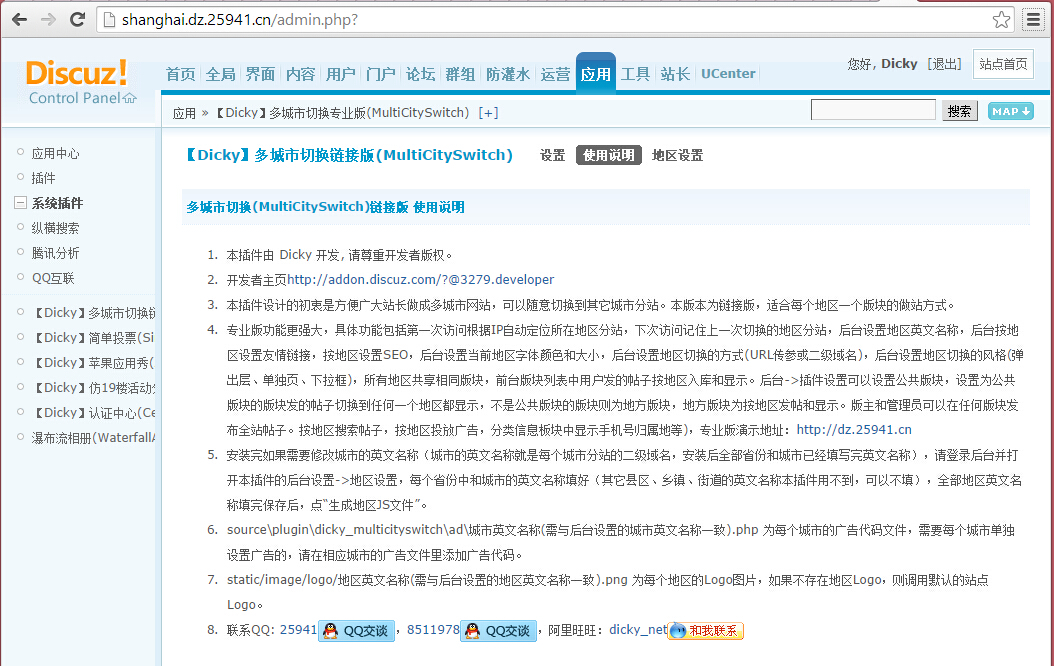The width and height of the screenshot is (1054, 666).
Task: Open 【Dicky】多城市切换 sidebar plugin
Action: tap(93, 313)
